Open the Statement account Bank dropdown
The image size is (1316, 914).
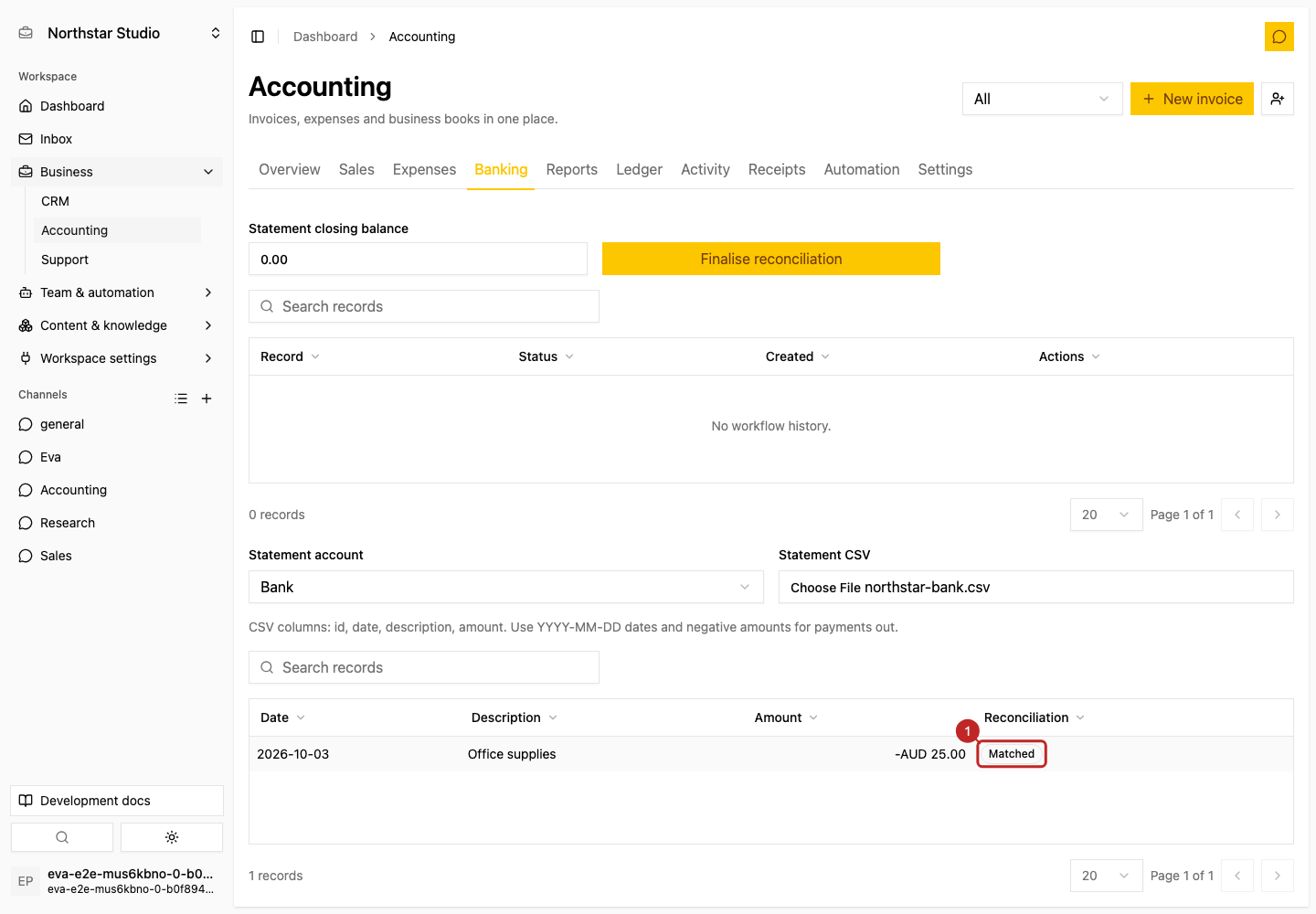click(506, 587)
